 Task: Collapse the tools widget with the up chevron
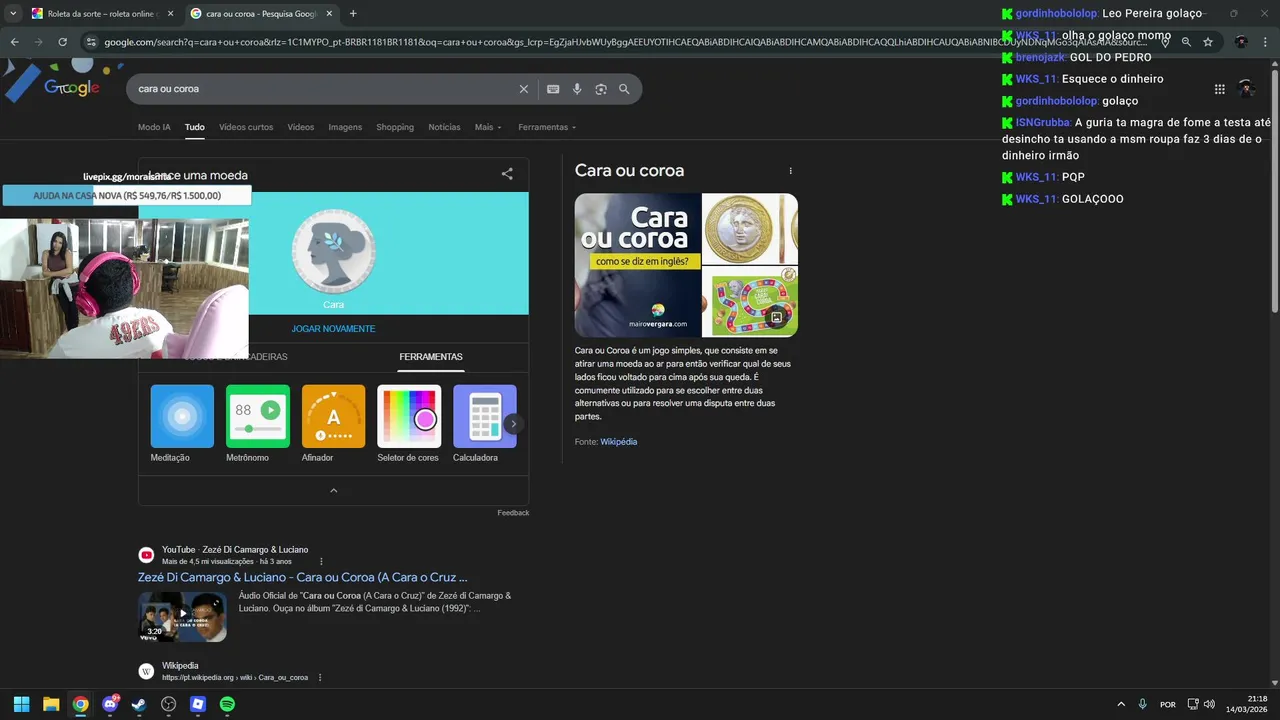click(x=333, y=490)
